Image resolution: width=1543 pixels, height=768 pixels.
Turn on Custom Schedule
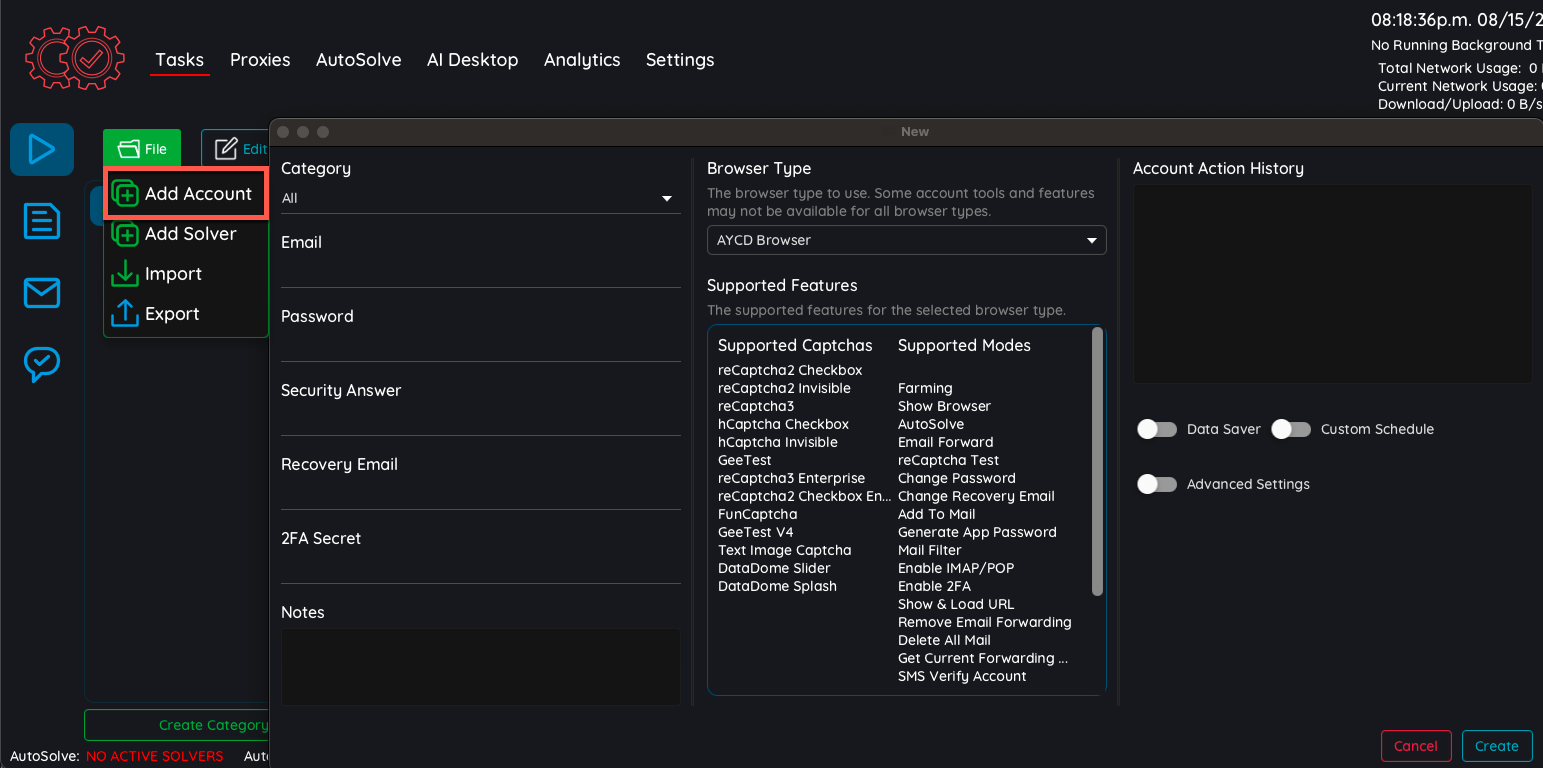pyautogui.click(x=1290, y=429)
